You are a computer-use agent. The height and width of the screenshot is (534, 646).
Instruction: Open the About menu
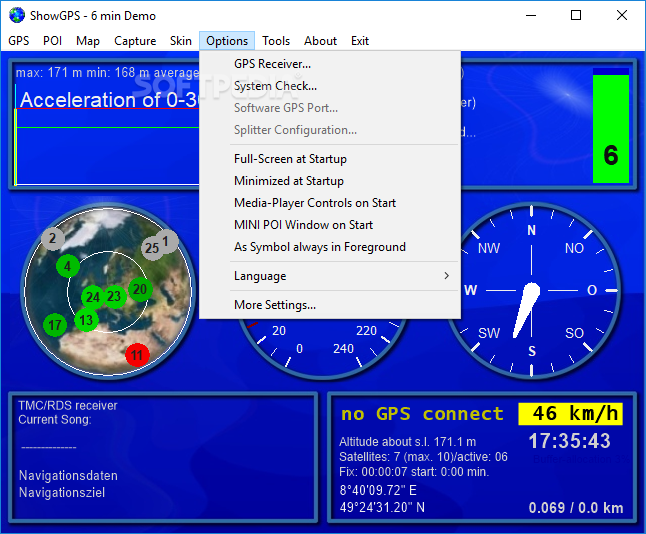point(321,41)
